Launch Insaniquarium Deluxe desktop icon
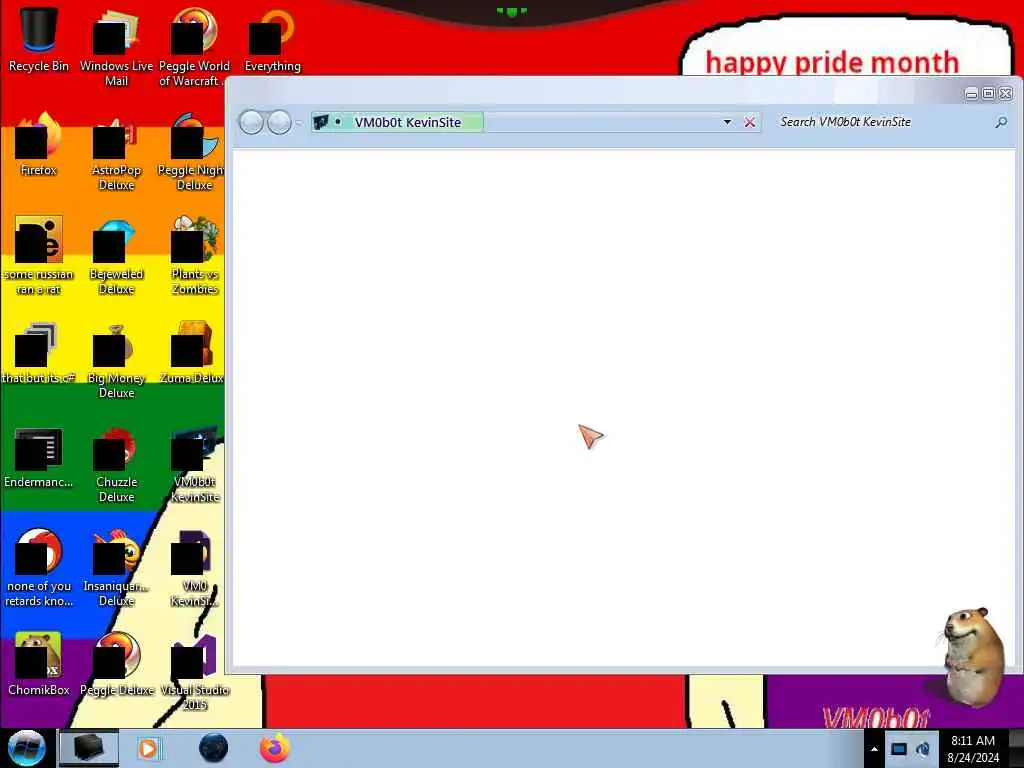This screenshot has height=768, width=1024. point(116,567)
